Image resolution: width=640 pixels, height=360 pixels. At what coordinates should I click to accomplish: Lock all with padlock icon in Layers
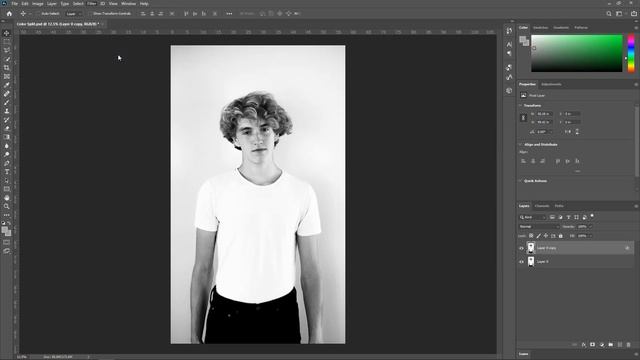tap(560, 236)
